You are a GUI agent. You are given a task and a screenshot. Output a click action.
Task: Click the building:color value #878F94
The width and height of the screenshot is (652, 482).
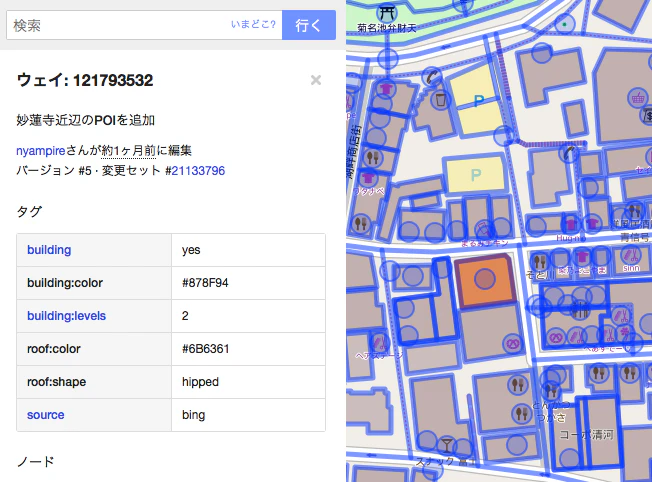coord(205,283)
